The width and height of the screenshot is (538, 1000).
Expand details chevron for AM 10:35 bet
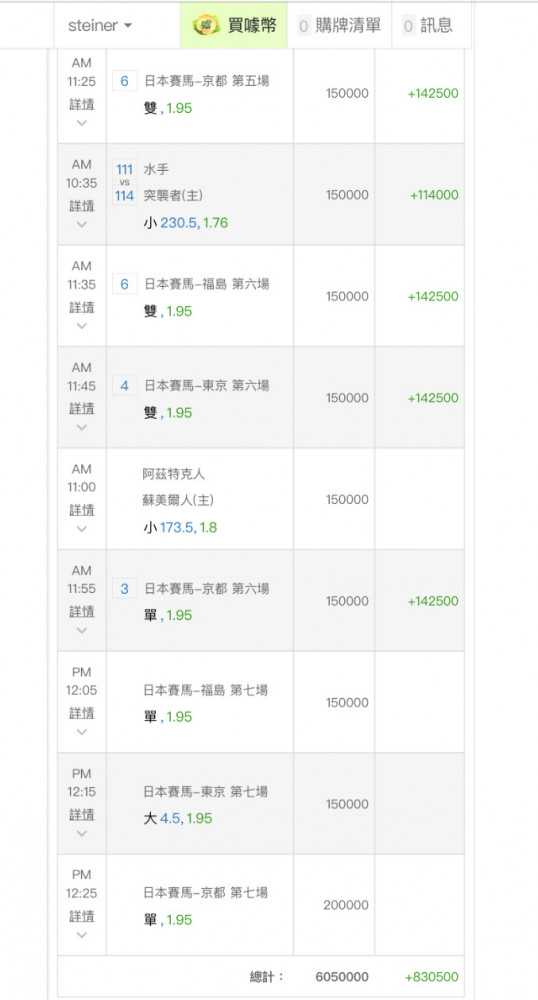coord(82,224)
